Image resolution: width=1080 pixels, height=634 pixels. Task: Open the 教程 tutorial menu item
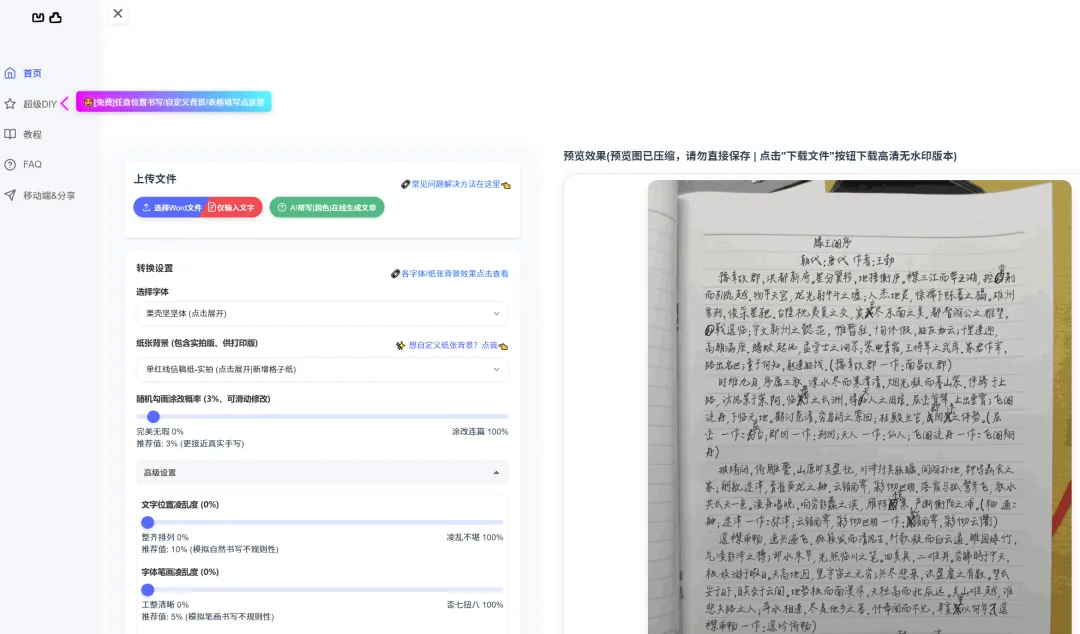pos(32,134)
